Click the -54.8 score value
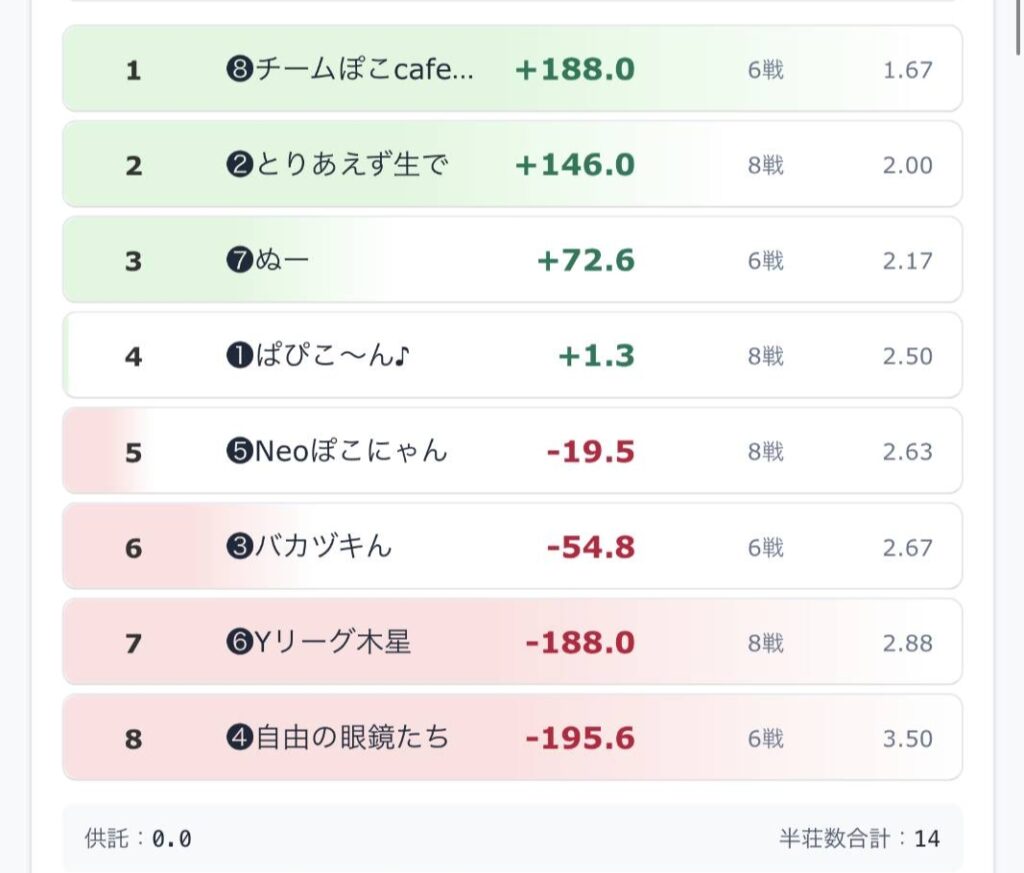 tap(591, 547)
